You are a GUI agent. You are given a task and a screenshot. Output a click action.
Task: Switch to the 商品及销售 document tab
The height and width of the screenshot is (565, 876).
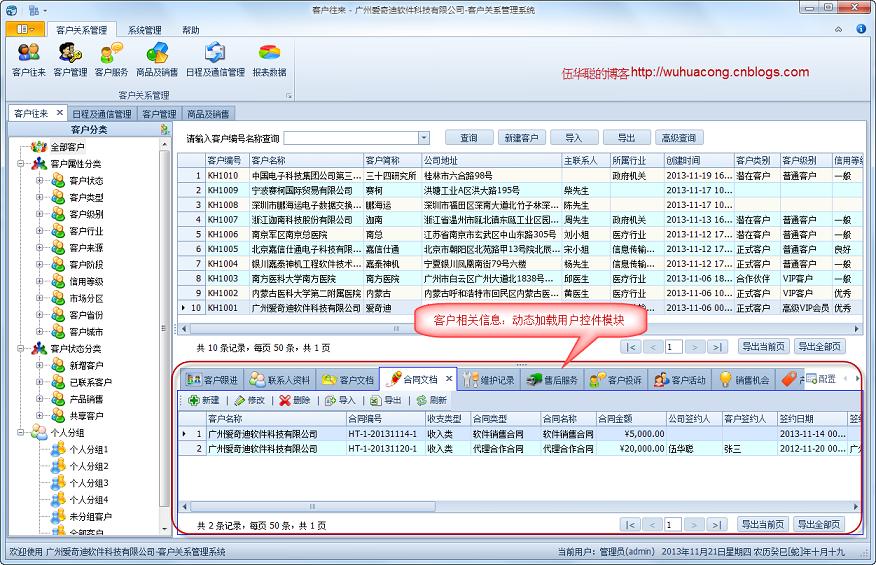point(208,114)
